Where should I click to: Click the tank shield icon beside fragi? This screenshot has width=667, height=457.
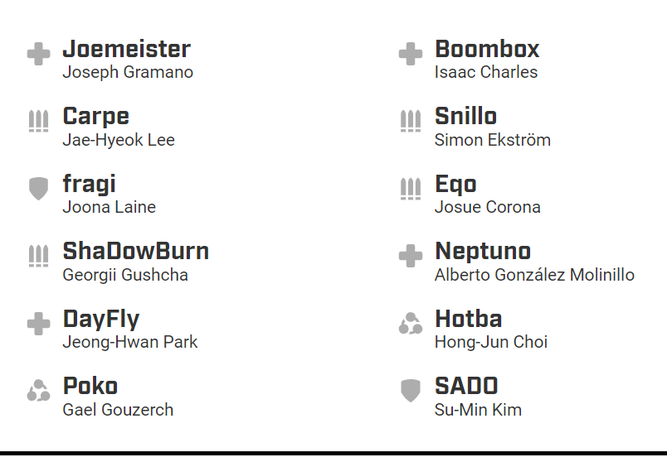pyautogui.click(x=39, y=189)
